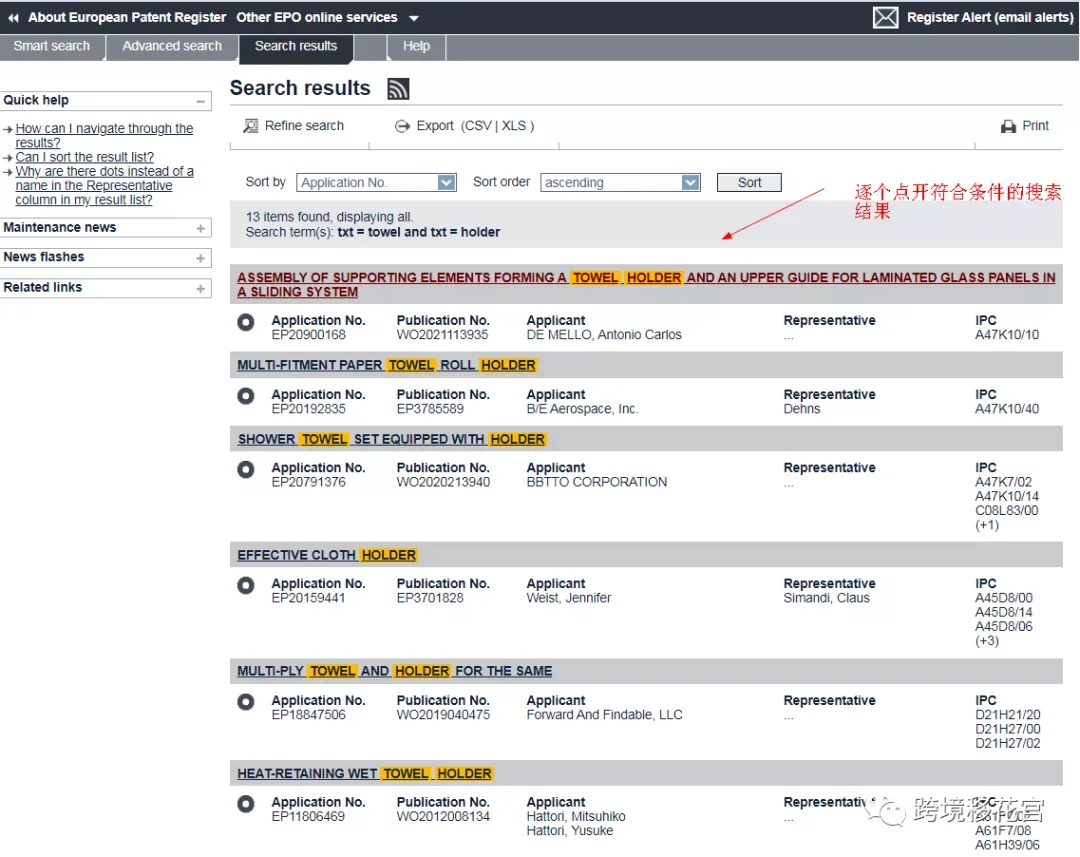Open Register Alert (email alerts) link
The image size is (1080, 857).
[990, 17]
